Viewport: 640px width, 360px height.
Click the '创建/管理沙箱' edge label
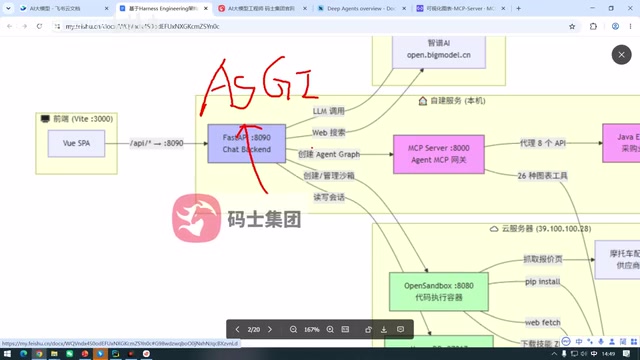coord(329,176)
